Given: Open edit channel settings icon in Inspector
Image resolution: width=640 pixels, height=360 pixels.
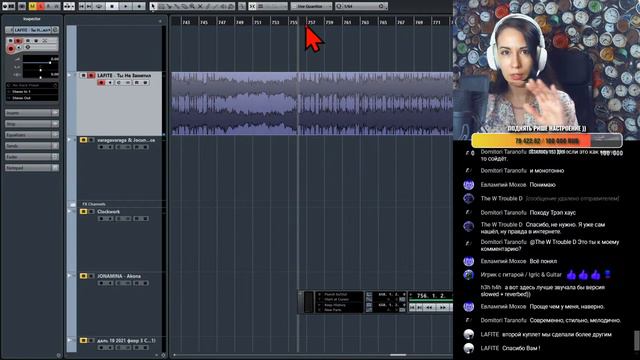Looking at the screenshot, I should pyautogui.click(x=55, y=30).
